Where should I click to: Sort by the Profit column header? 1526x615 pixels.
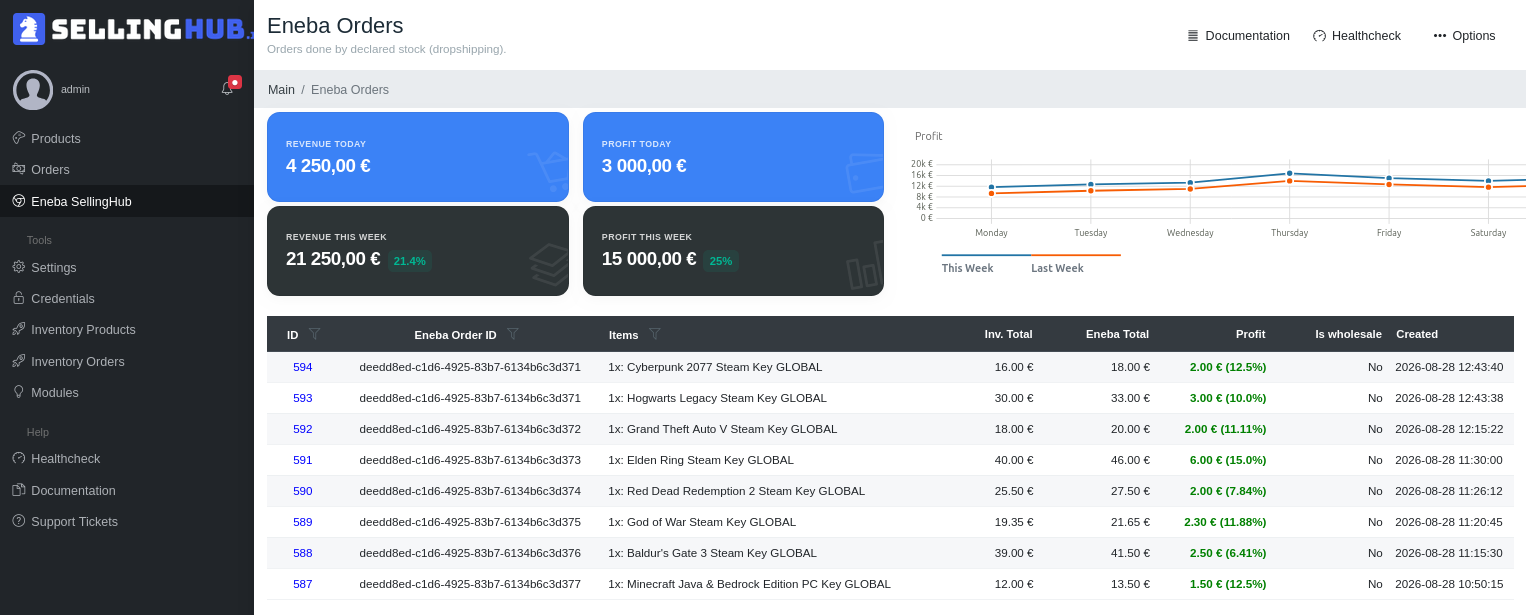pyautogui.click(x=1250, y=334)
